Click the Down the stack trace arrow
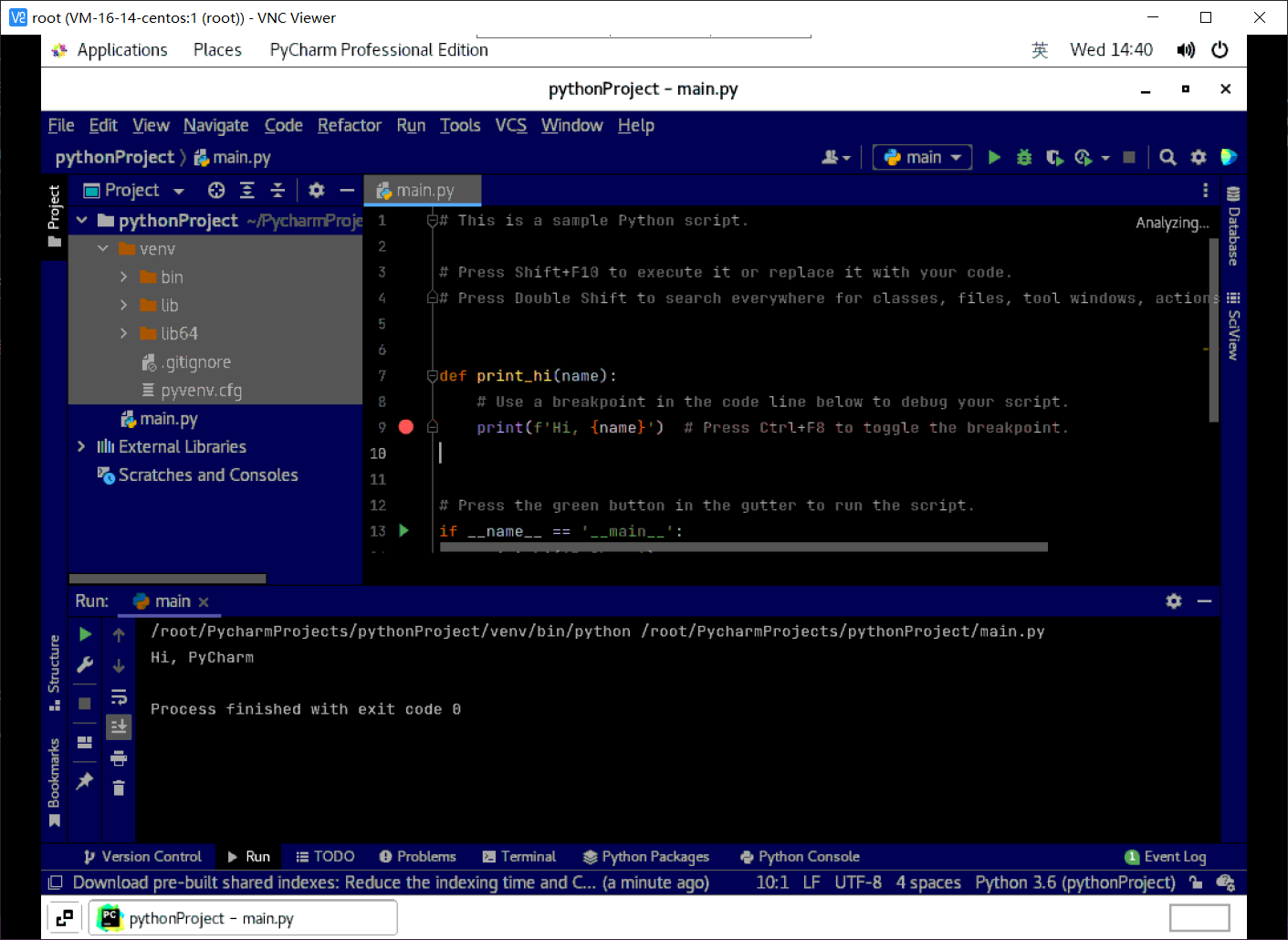The image size is (1288, 940). tap(119, 666)
